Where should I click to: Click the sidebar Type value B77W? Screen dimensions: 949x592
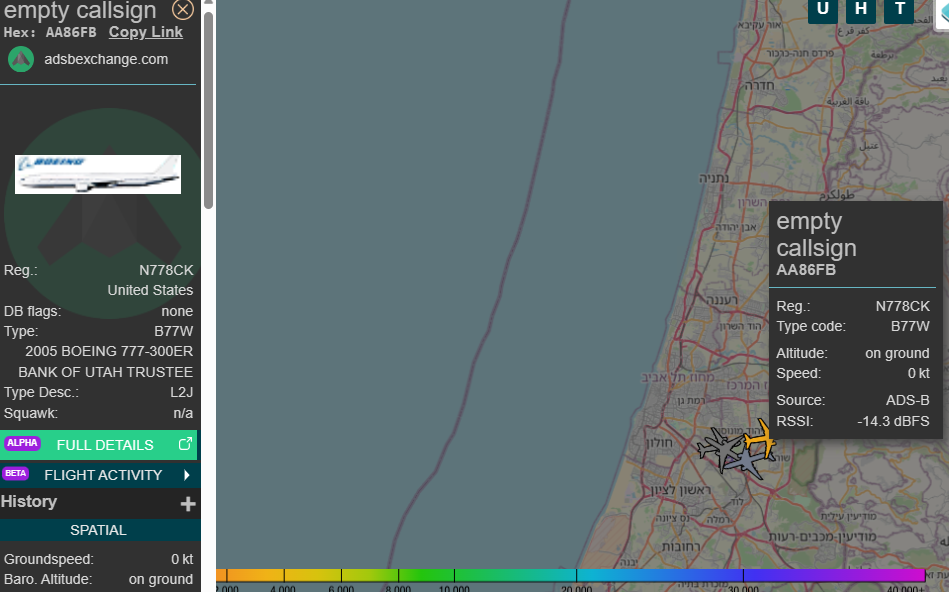click(x=174, y=331)
